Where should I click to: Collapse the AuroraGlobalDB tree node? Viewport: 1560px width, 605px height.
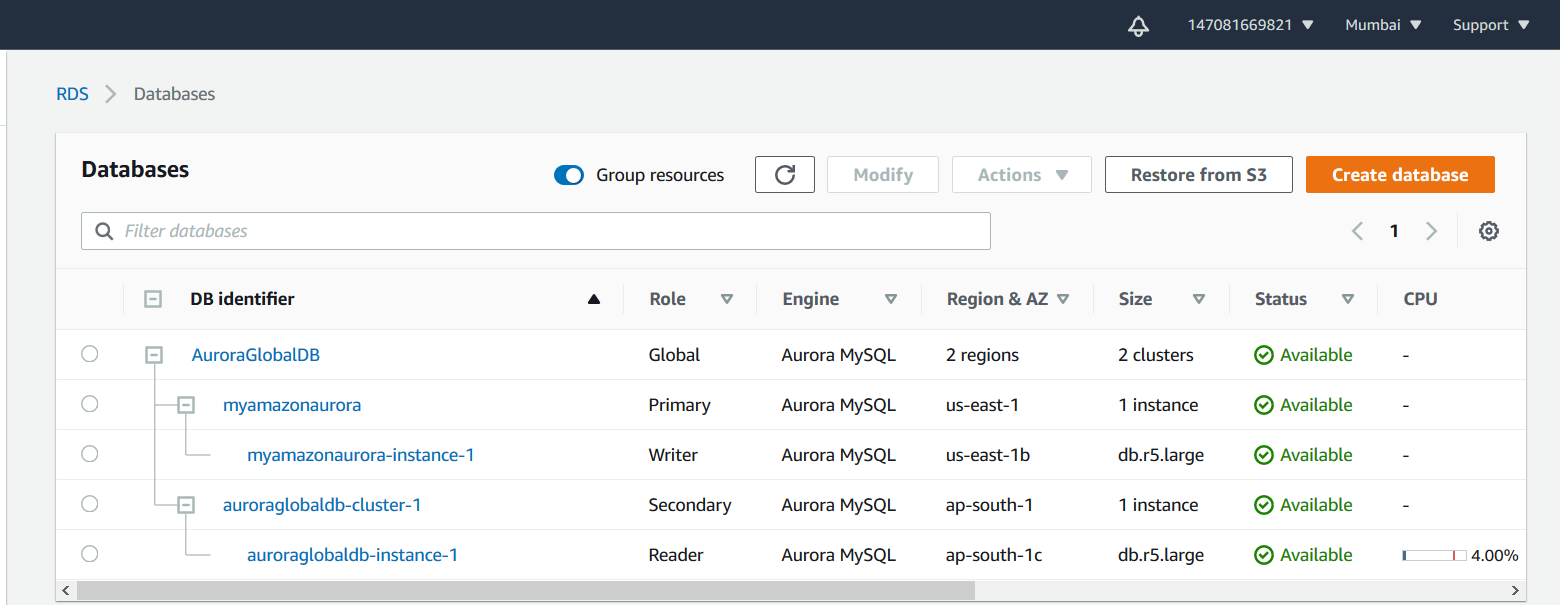(x=153, y=355)
